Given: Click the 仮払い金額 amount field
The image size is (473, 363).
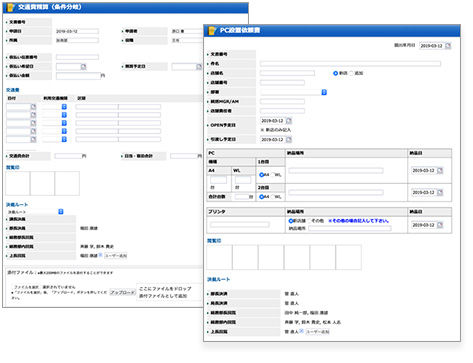Looking at the screenshot, I should [78, 76].
